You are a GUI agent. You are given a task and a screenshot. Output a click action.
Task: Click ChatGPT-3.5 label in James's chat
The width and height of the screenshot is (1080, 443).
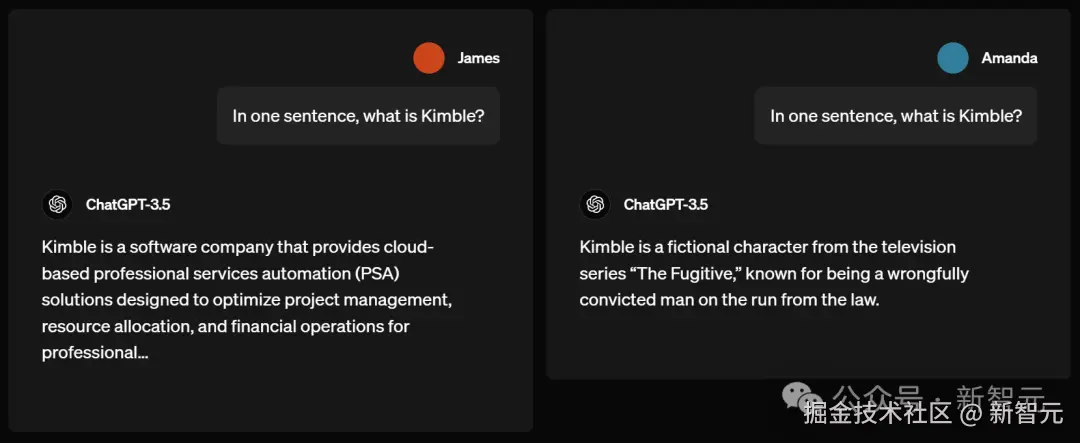[128, 205]
